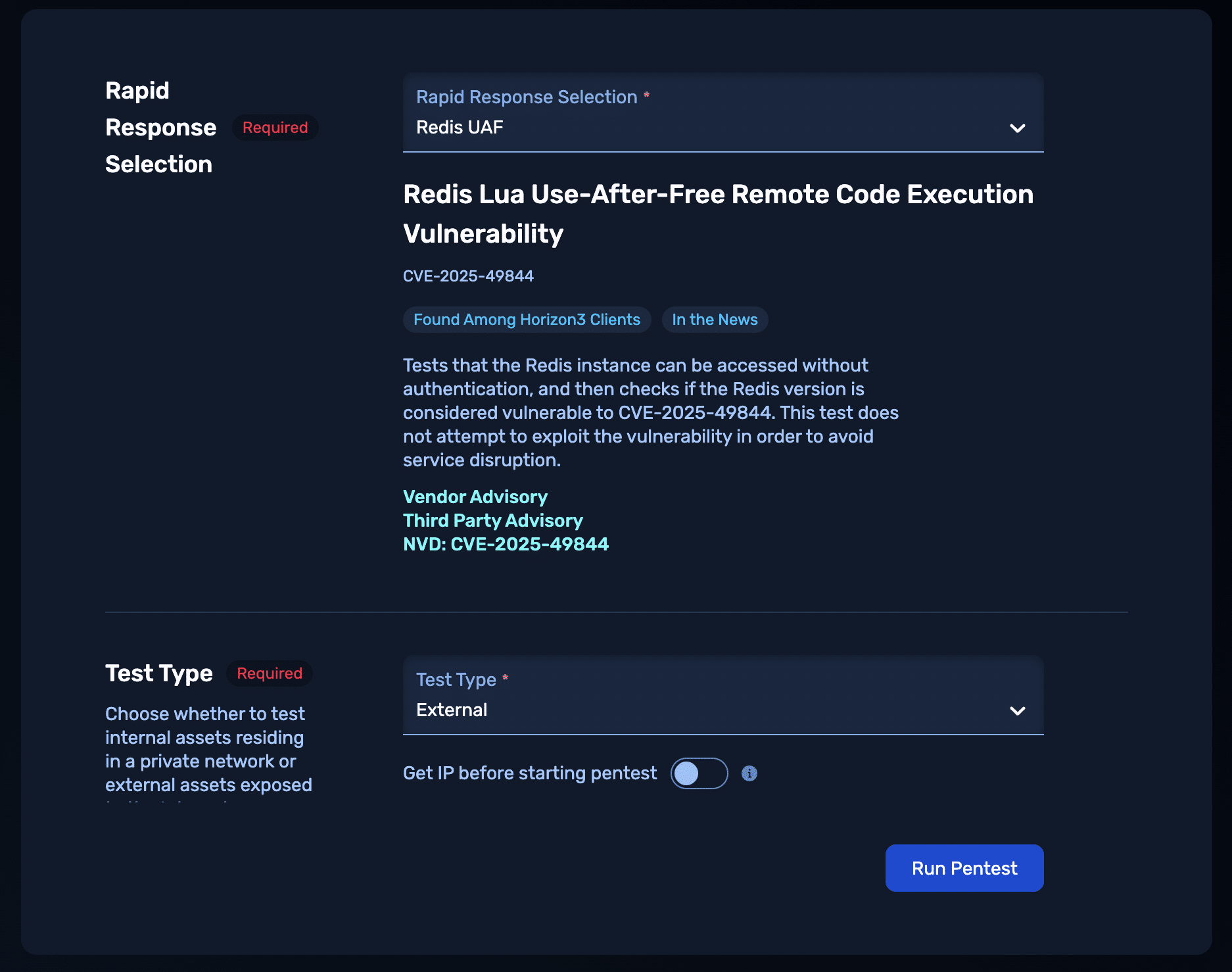Click the vulnerability test description paragraph

coord(650,412)
